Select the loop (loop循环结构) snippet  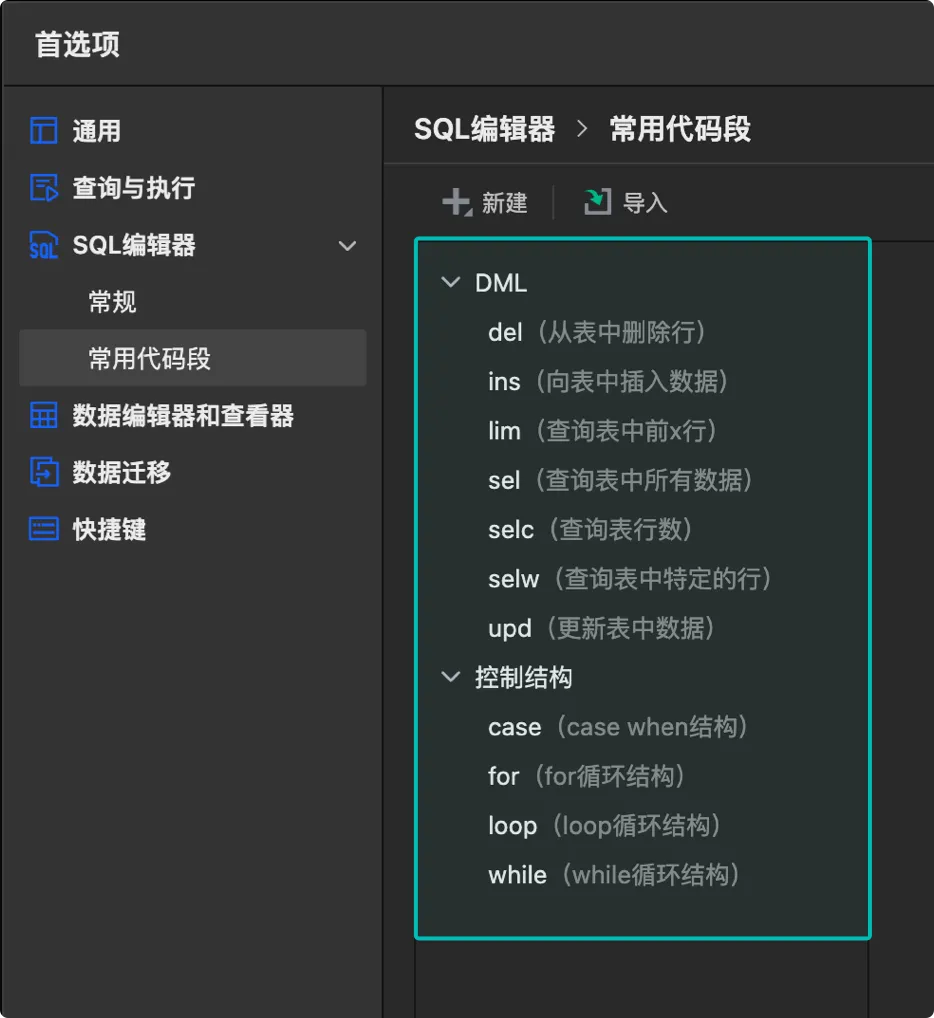604,826
